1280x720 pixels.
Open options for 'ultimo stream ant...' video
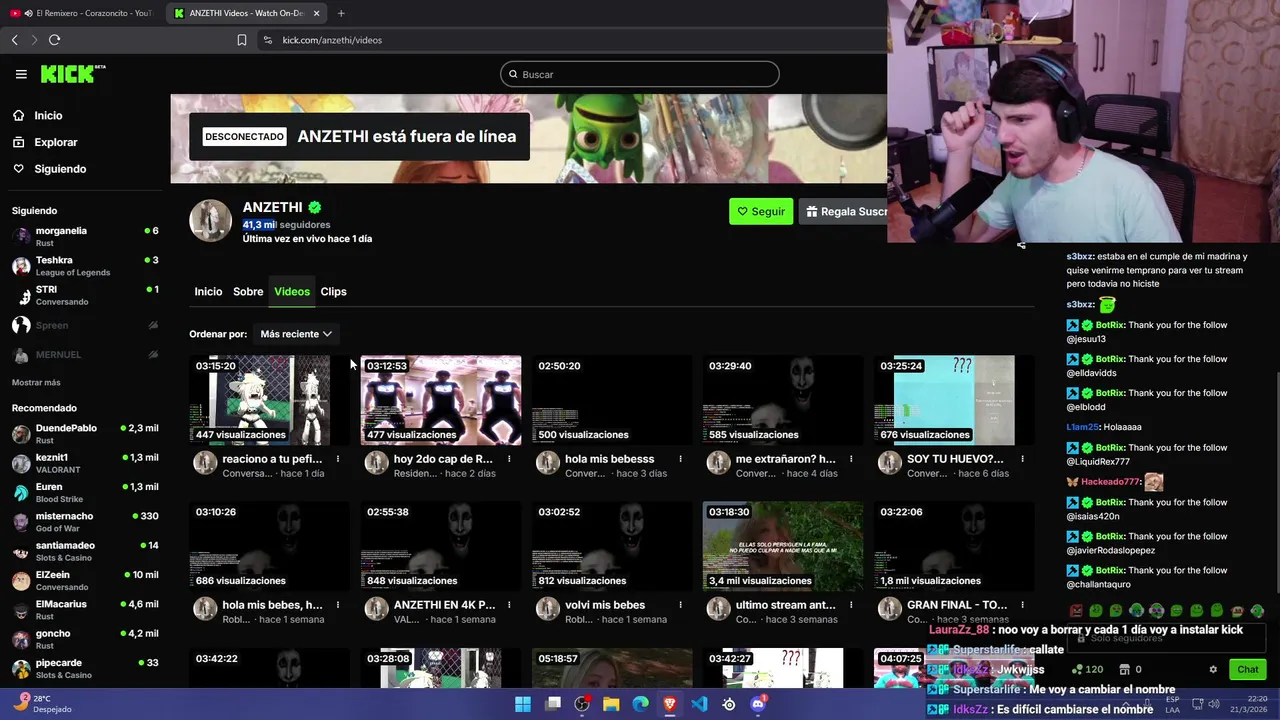(x=851, y=605)
